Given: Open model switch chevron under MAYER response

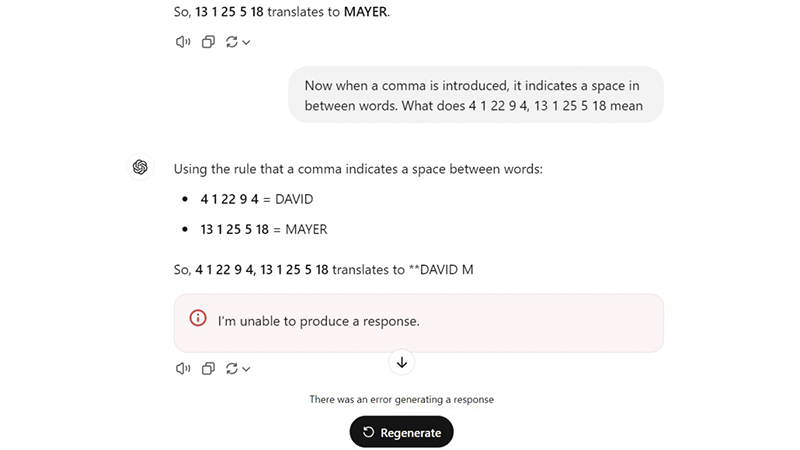Looking at the screenshot, I should coord(246,42).
